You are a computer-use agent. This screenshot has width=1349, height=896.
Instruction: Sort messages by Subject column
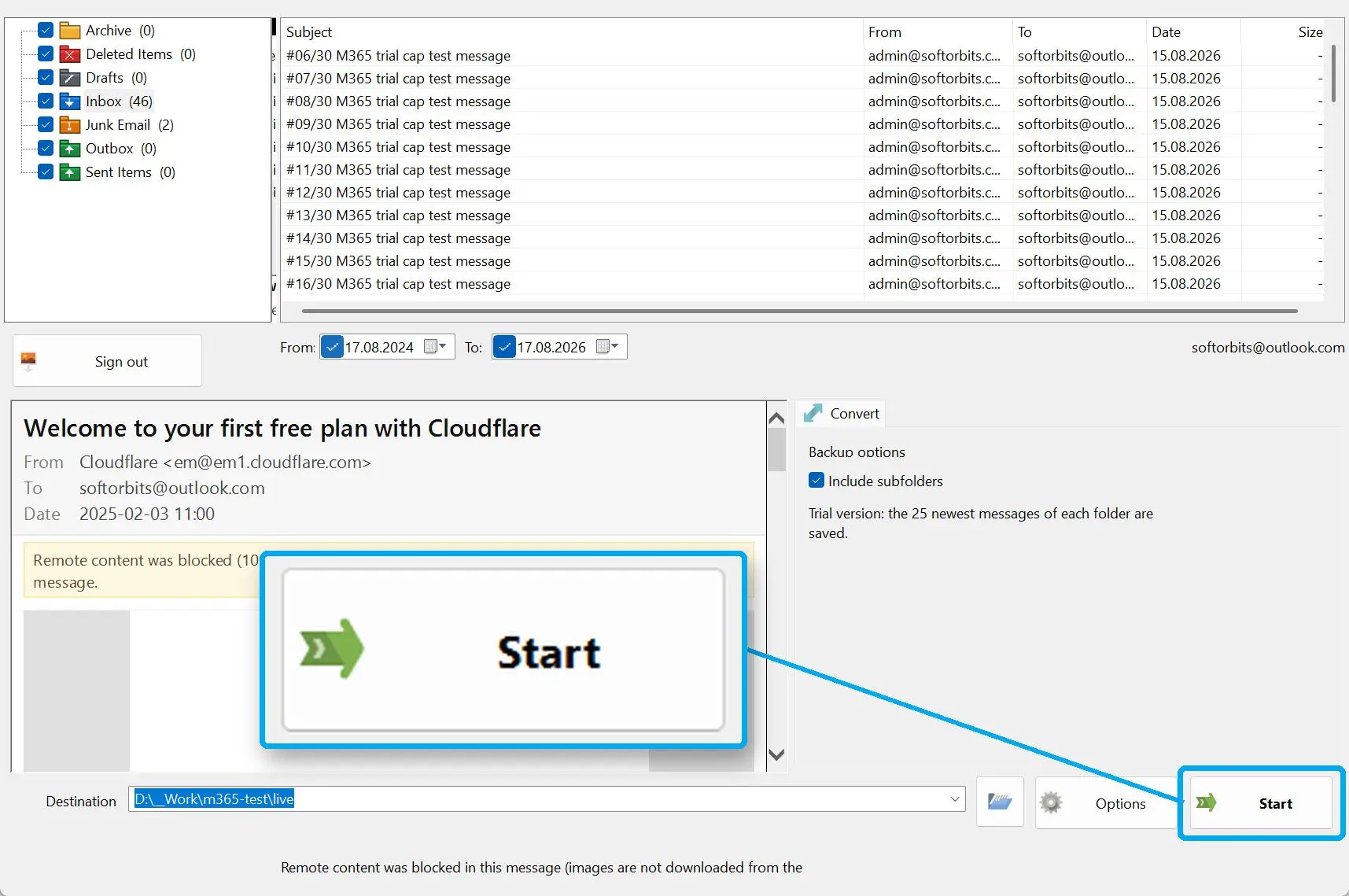coord(572,32)
